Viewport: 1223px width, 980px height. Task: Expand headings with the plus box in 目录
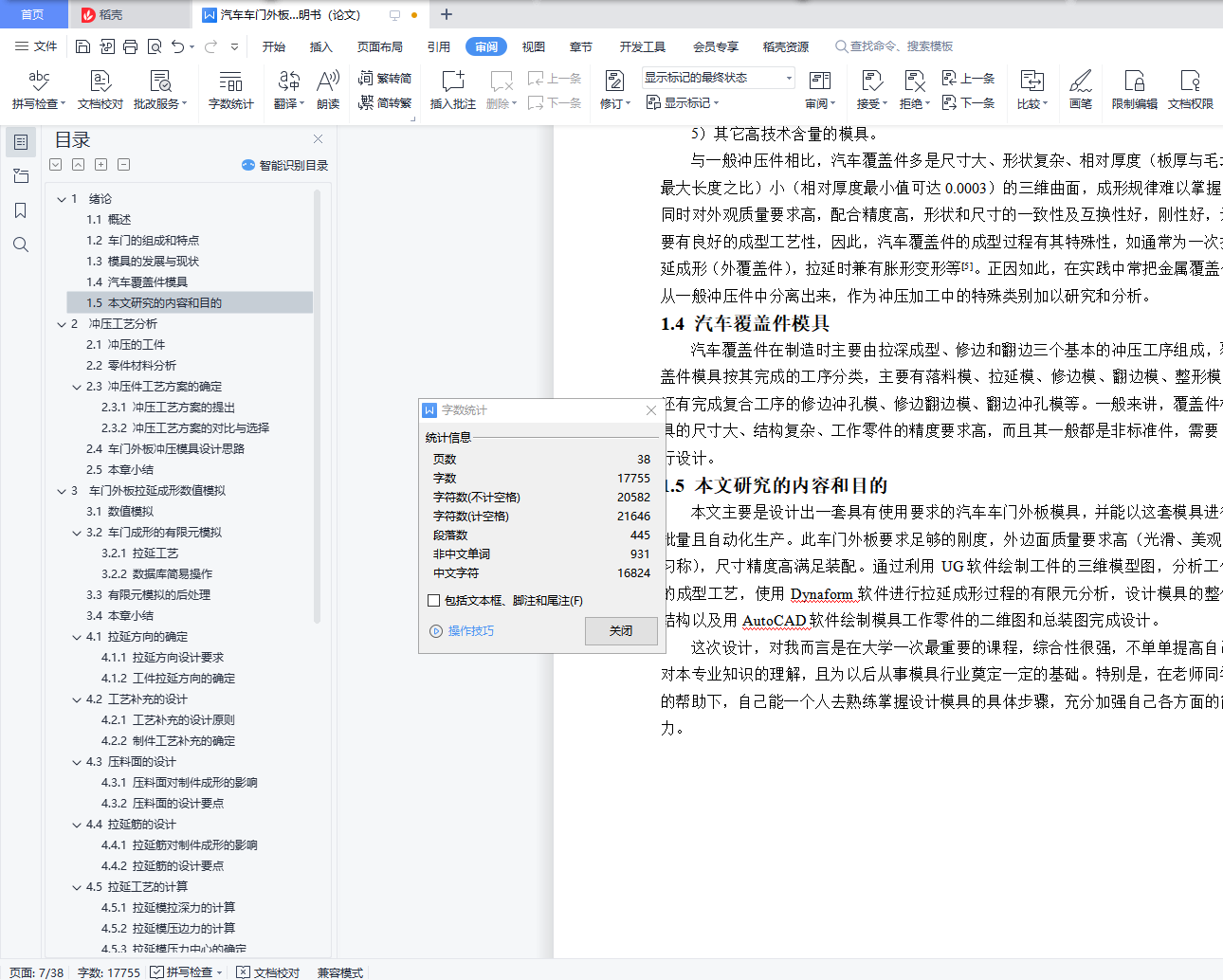click(100, 164)
